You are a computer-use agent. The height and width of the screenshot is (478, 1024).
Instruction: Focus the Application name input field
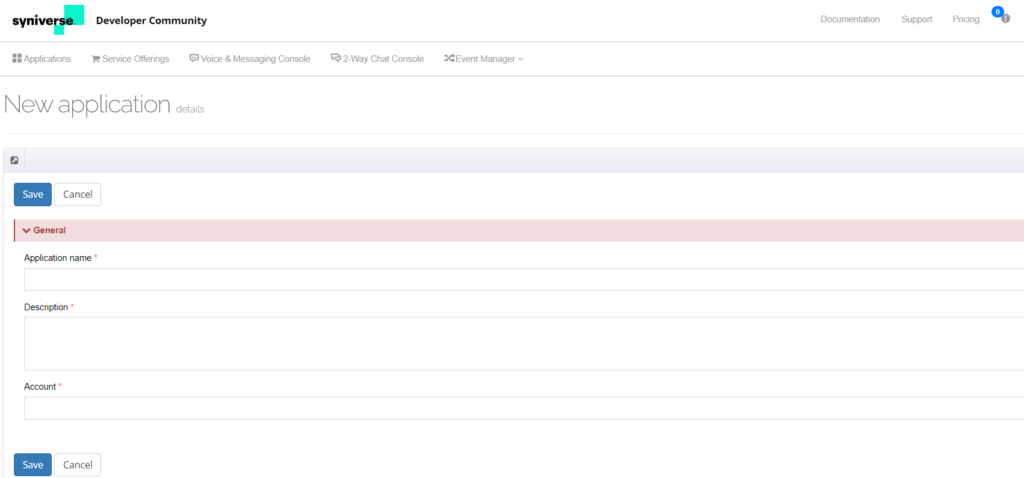tap(520, 279)
